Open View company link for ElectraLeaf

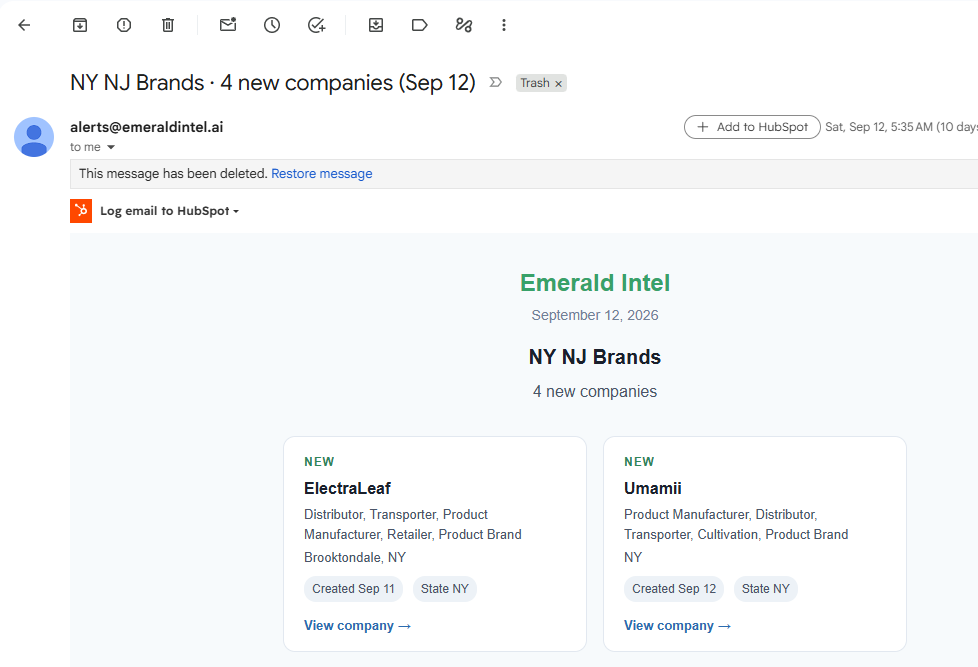357,625
